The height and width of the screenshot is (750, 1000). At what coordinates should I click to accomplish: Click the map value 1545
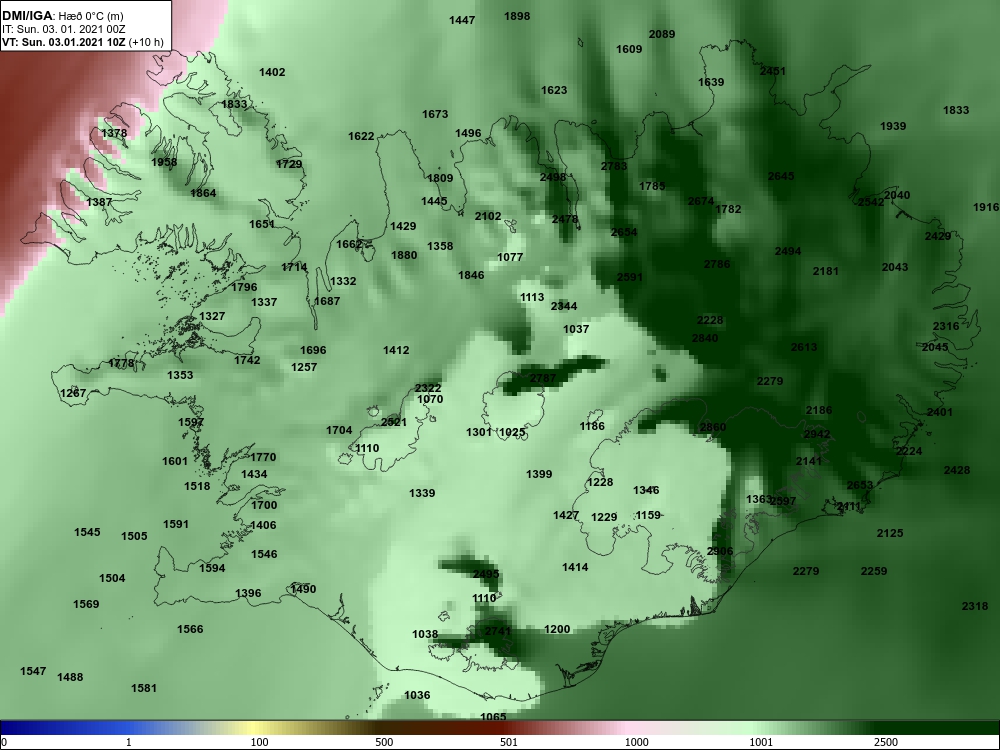pyautogui.click(x=87, y=533)
